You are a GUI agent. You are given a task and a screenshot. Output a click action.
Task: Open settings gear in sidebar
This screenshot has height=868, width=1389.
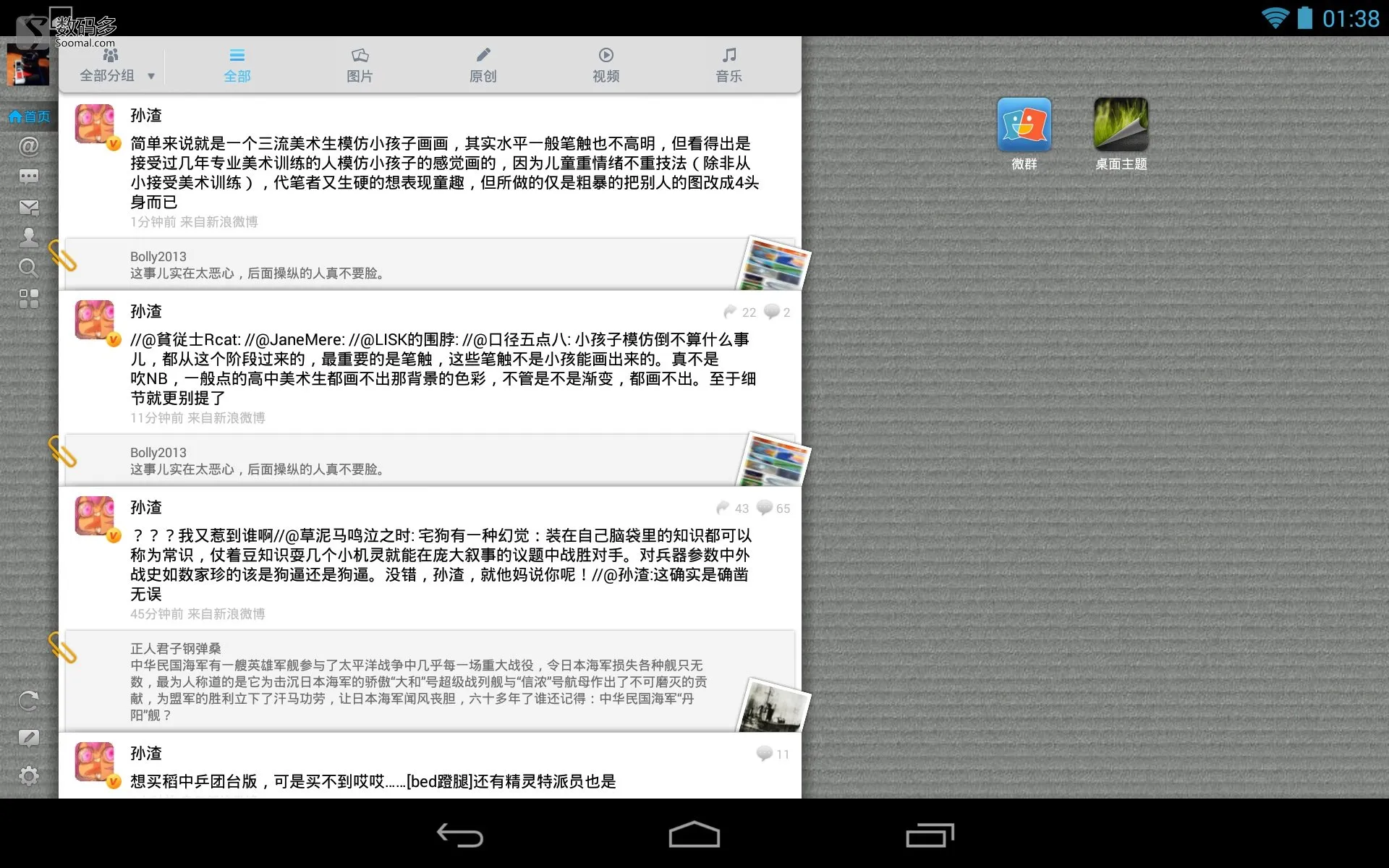click(x=29, y=776)
